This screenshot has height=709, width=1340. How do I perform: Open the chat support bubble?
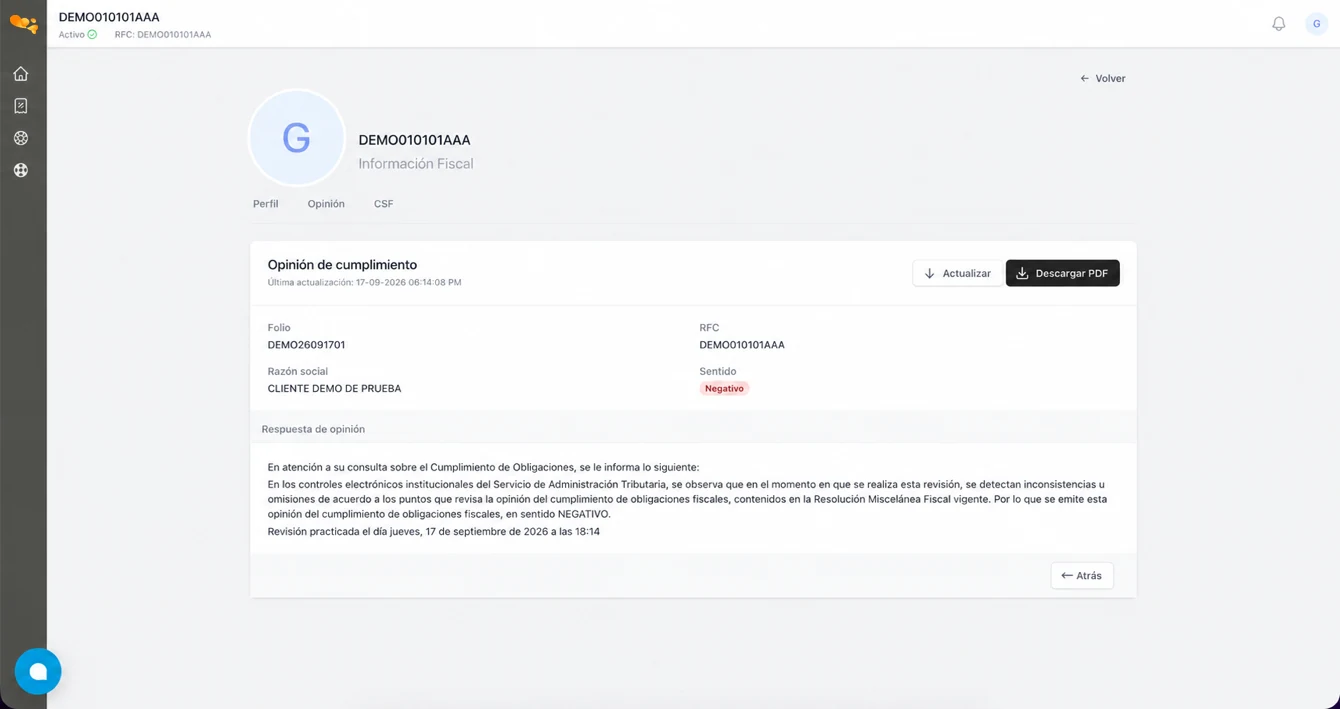coord(38,671)
